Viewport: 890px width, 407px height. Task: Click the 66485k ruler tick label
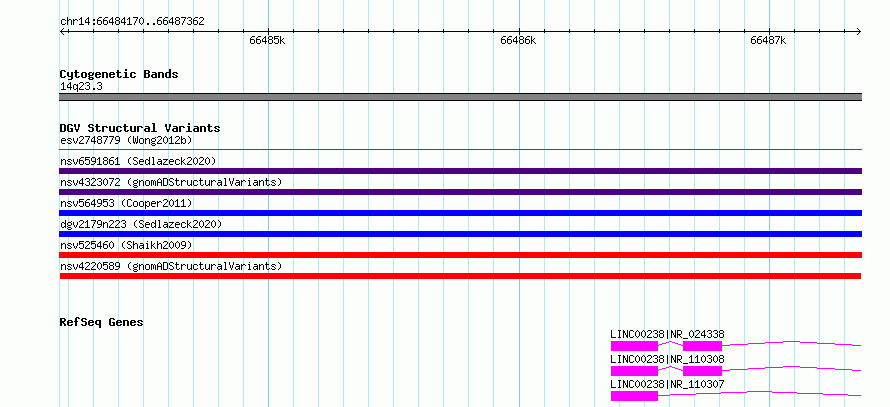click(267, 40)
